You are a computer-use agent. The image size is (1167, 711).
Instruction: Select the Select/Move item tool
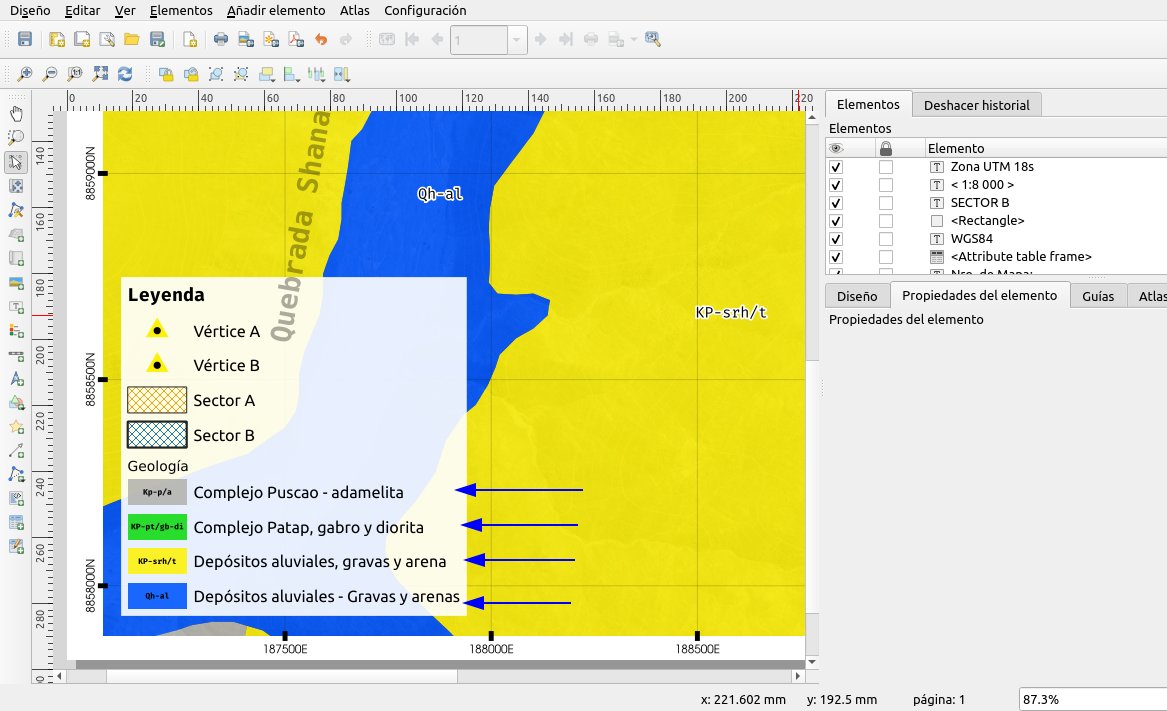pos(16,162)
